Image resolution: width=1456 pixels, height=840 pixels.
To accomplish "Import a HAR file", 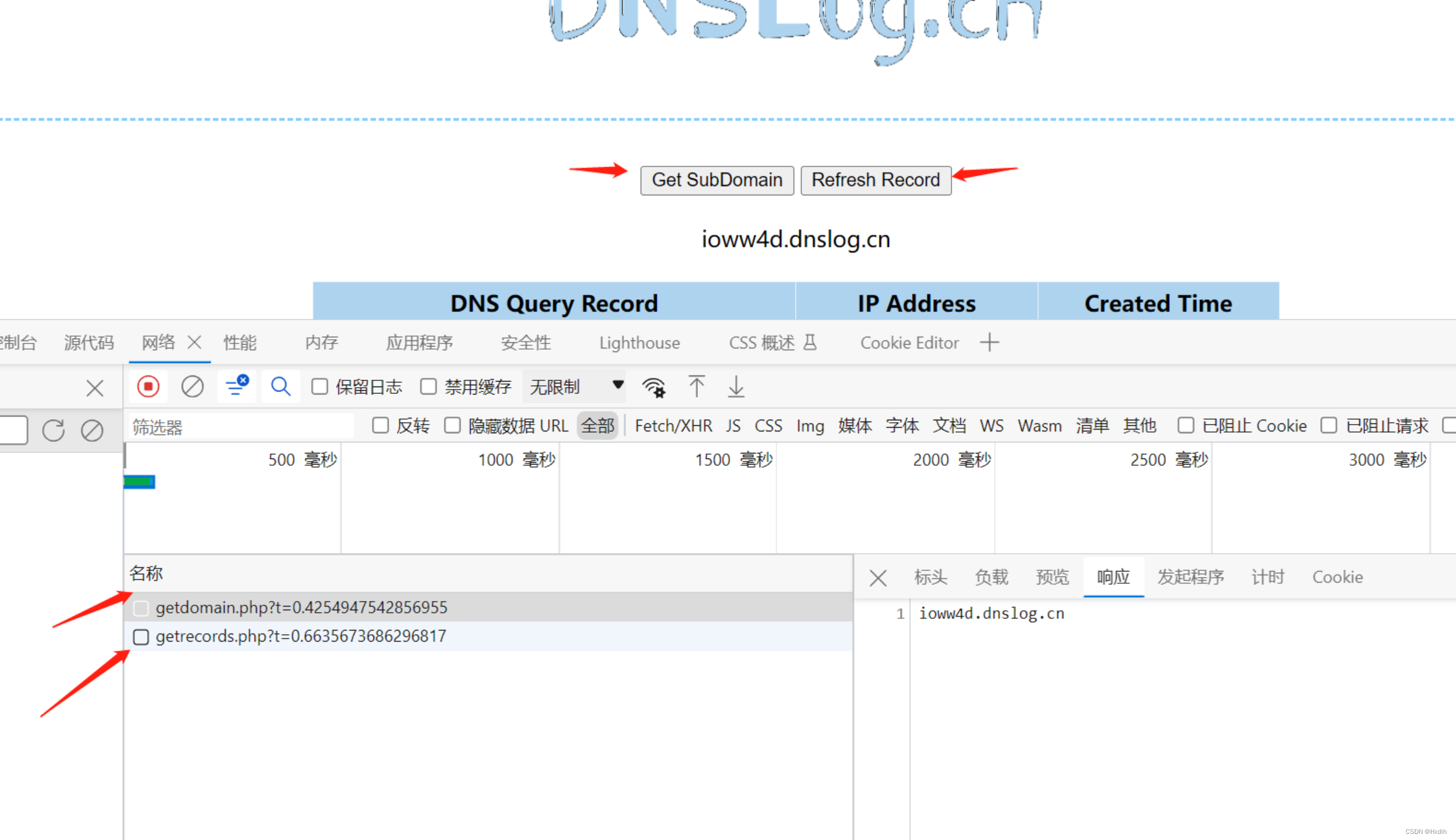I will pyautogui.click(x=697, y=387).
